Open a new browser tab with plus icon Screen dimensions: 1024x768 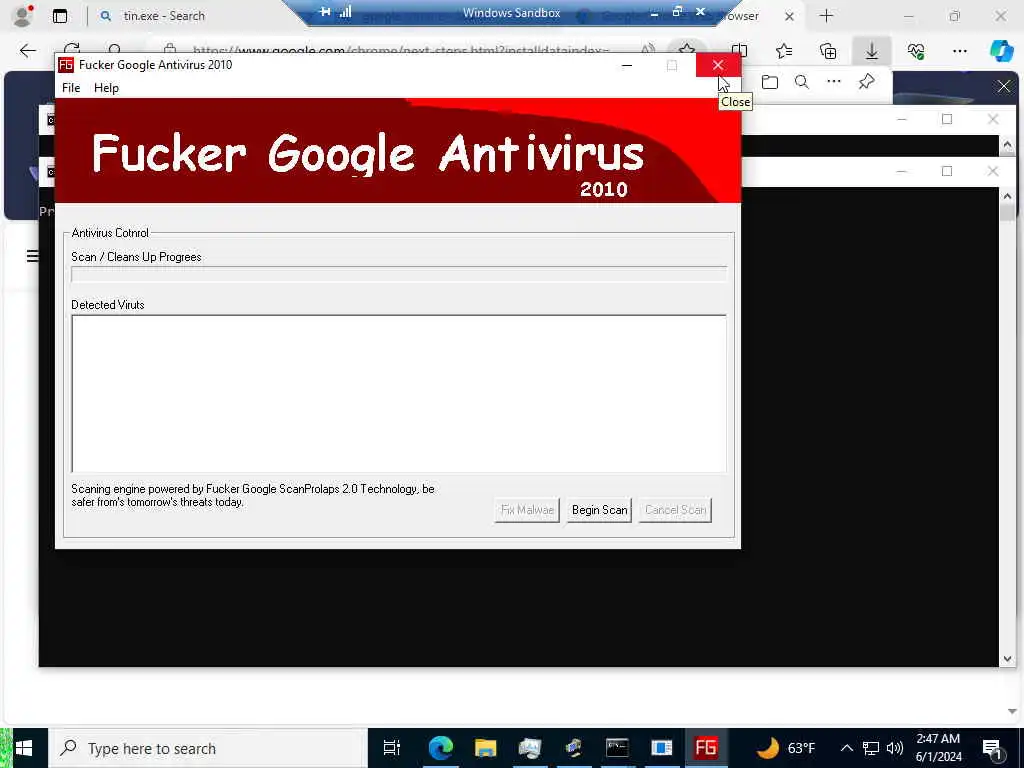click(x=826, y=16)
